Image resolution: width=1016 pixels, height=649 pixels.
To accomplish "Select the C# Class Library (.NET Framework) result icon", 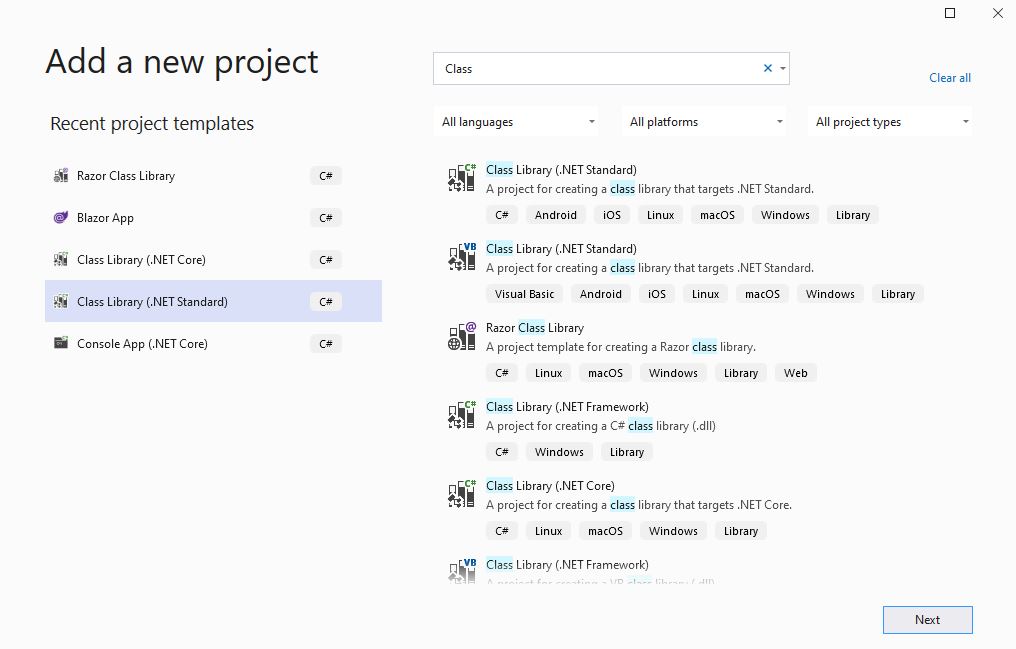I will (x=462, y=415).
